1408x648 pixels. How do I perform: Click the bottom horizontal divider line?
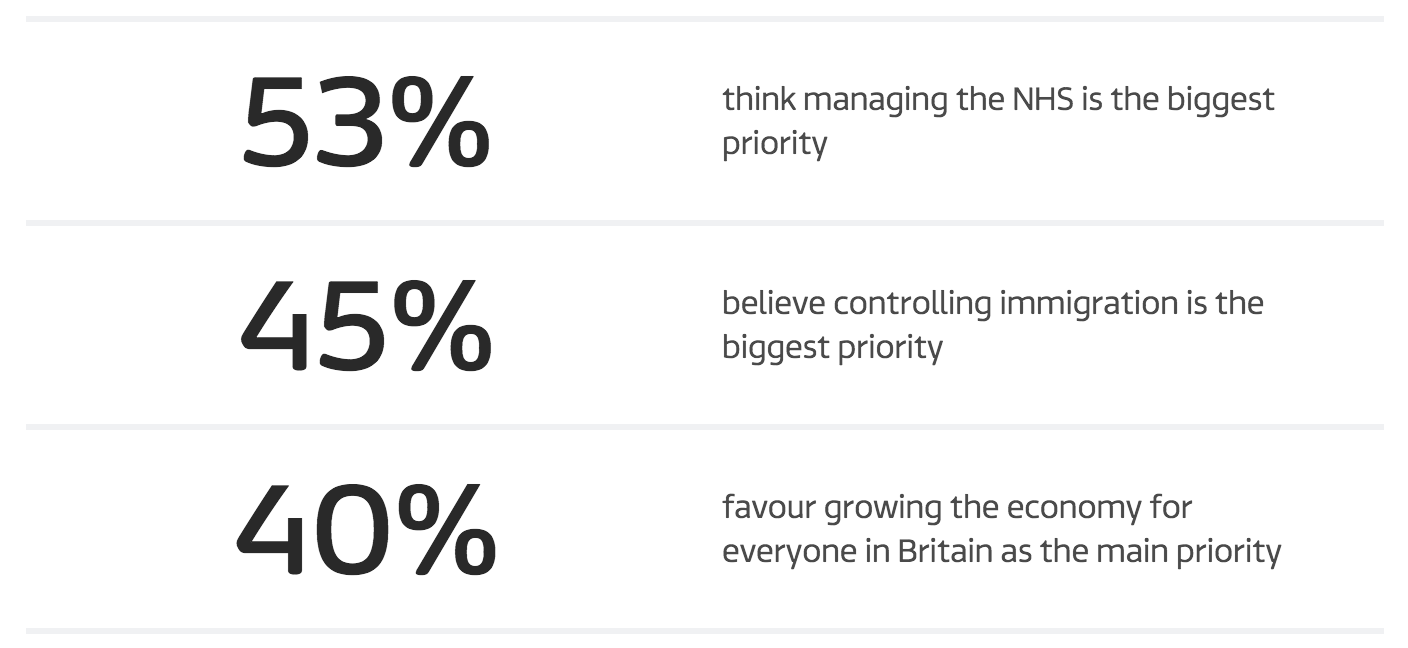point(704,631)
